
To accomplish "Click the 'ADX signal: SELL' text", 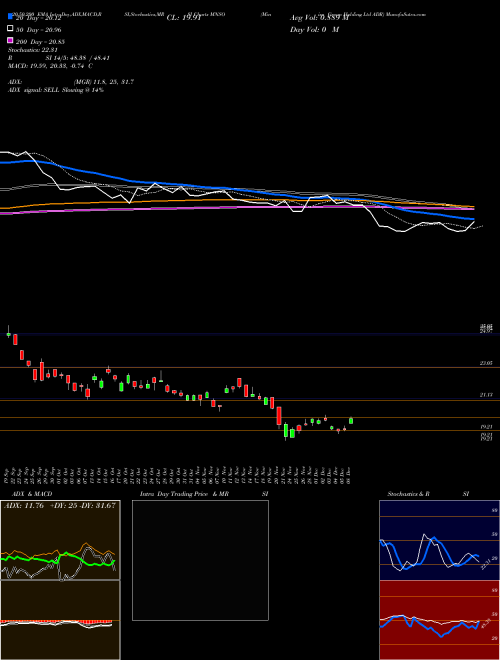I will click(34, 90).
